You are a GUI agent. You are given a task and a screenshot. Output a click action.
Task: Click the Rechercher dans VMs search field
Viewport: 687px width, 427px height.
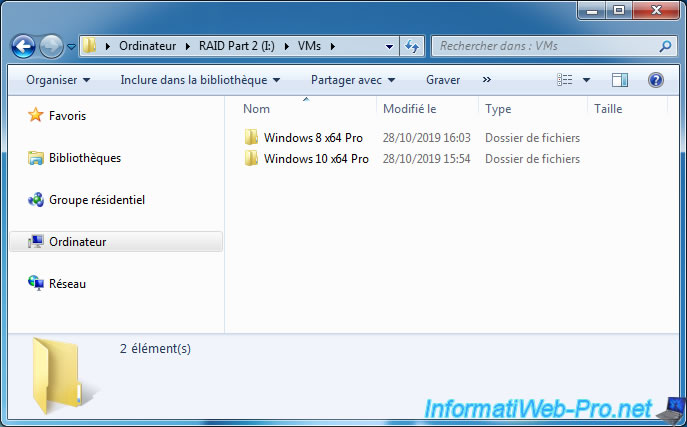[545, 46]
